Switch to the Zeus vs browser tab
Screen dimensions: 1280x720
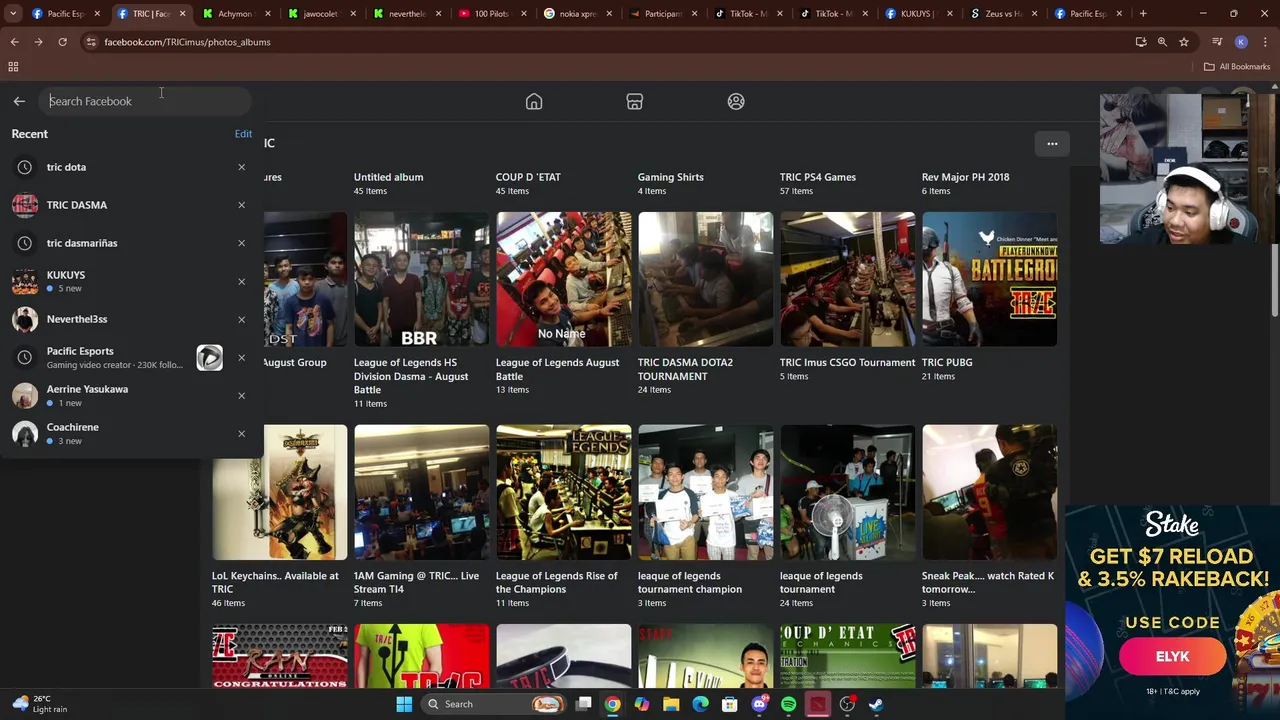1005,14
